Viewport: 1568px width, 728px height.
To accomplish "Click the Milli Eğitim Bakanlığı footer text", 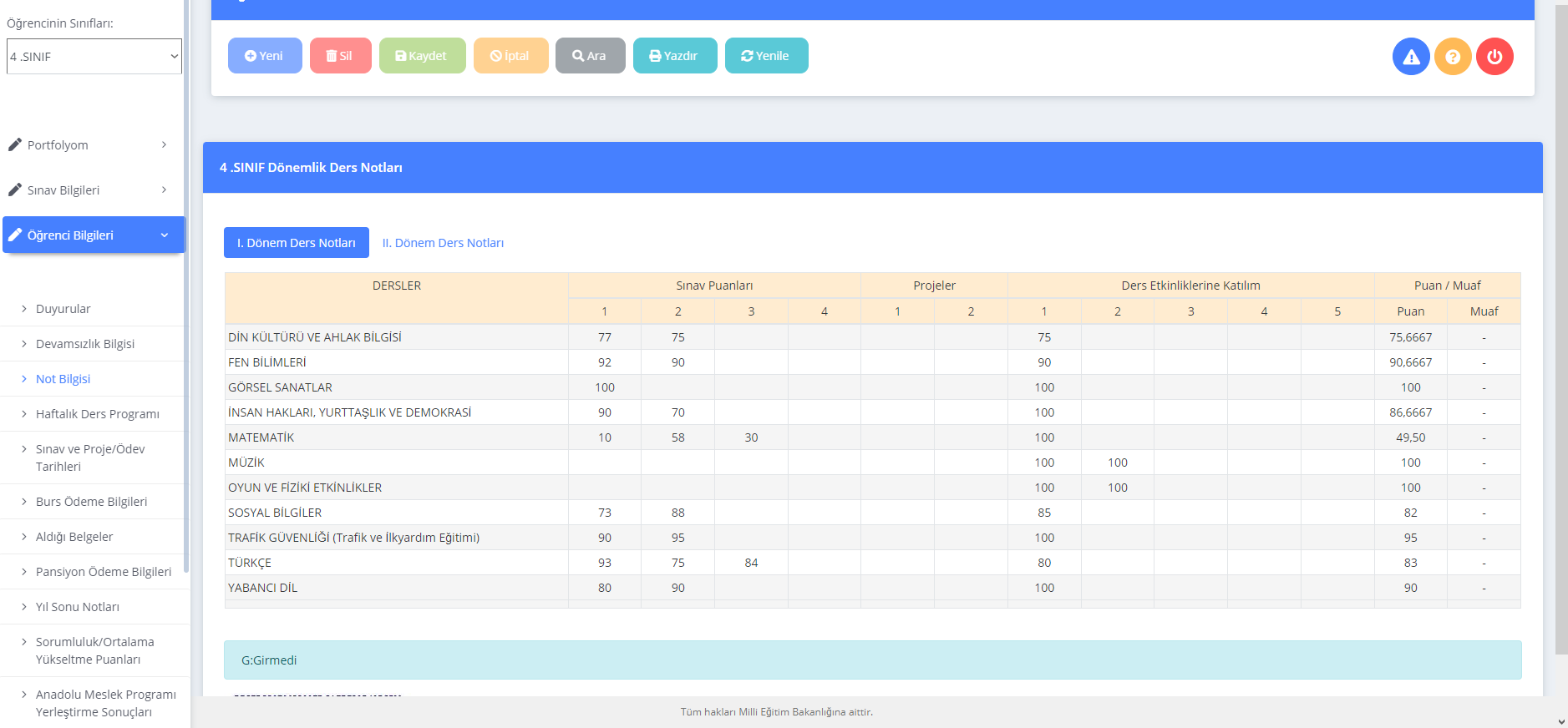I will pos(777,712).
